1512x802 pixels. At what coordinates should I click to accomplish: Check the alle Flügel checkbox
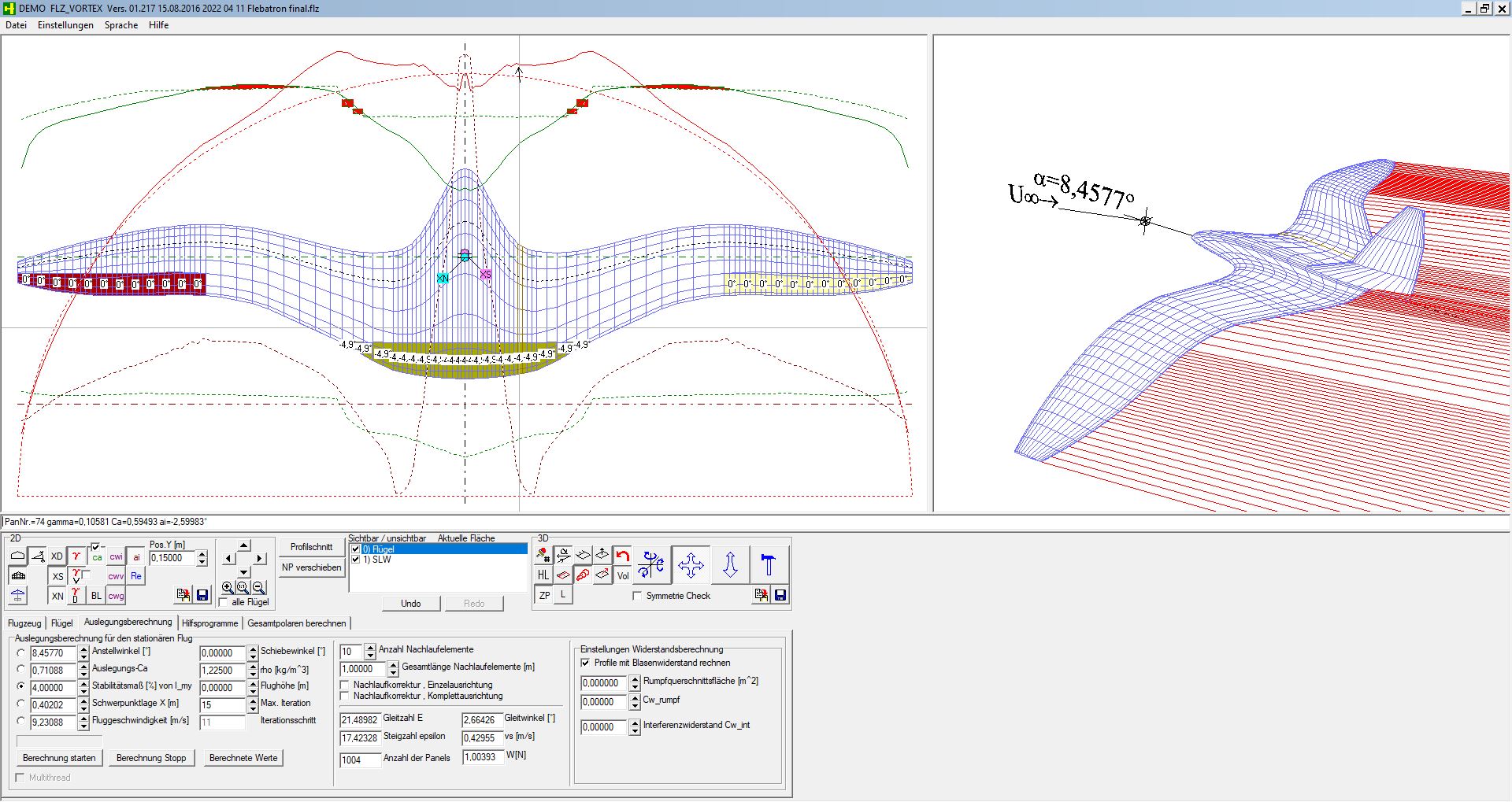pos(224,602)
